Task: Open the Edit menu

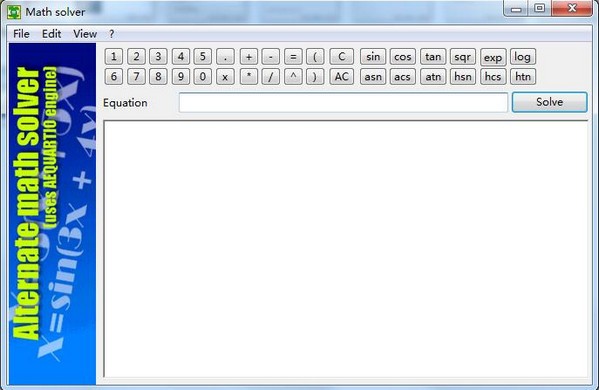Action: click(51, 34)
